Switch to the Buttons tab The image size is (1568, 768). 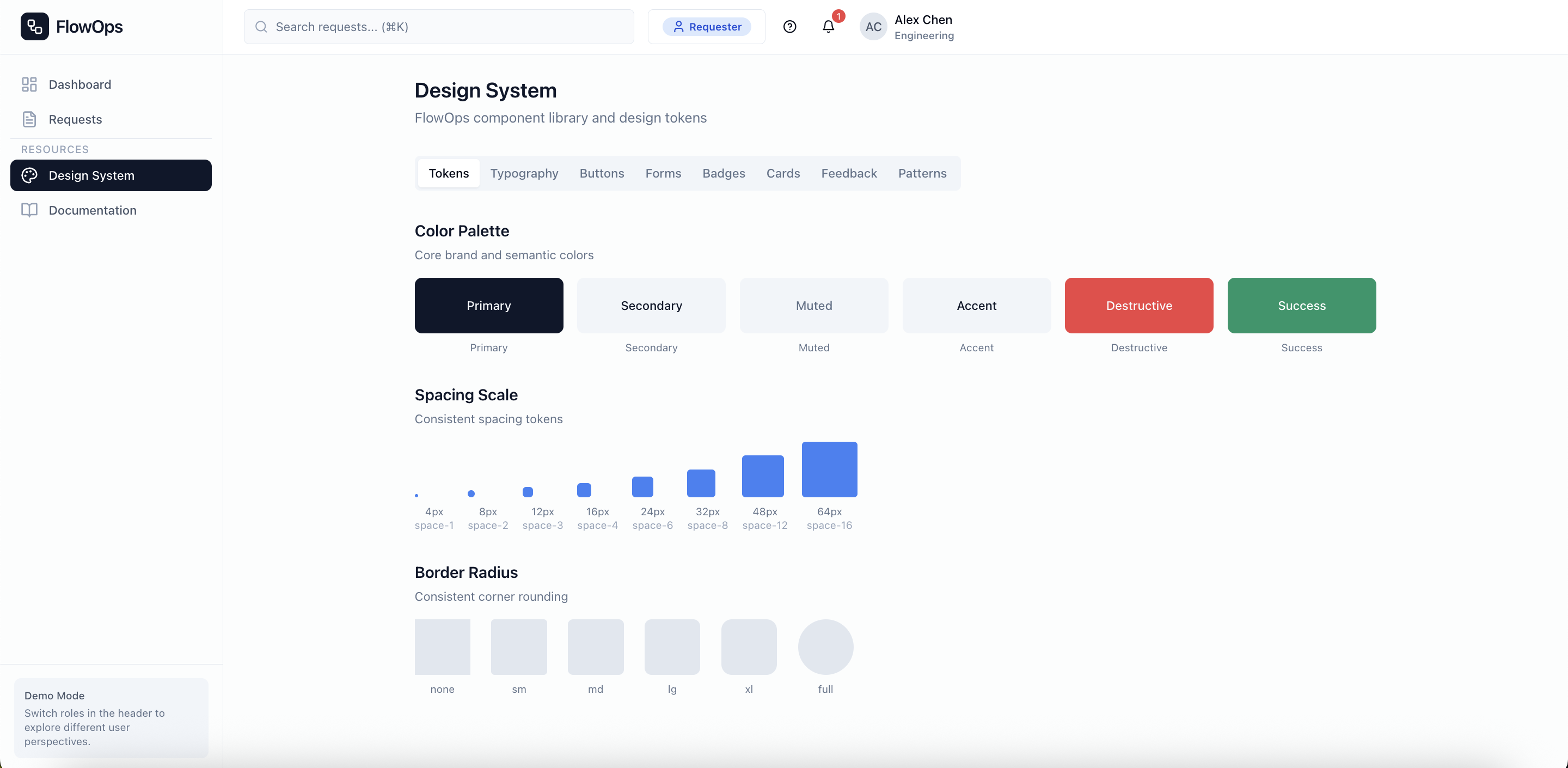[x=602, y=174]
